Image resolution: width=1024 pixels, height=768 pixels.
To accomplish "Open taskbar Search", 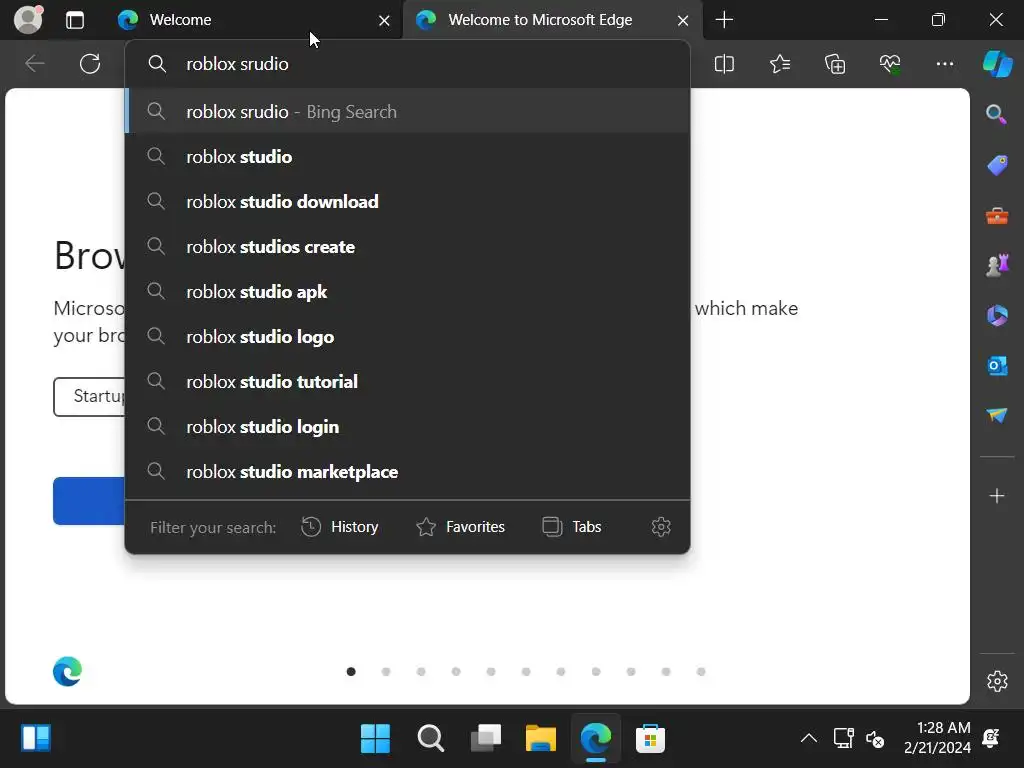I will click(x=430, y=739).
